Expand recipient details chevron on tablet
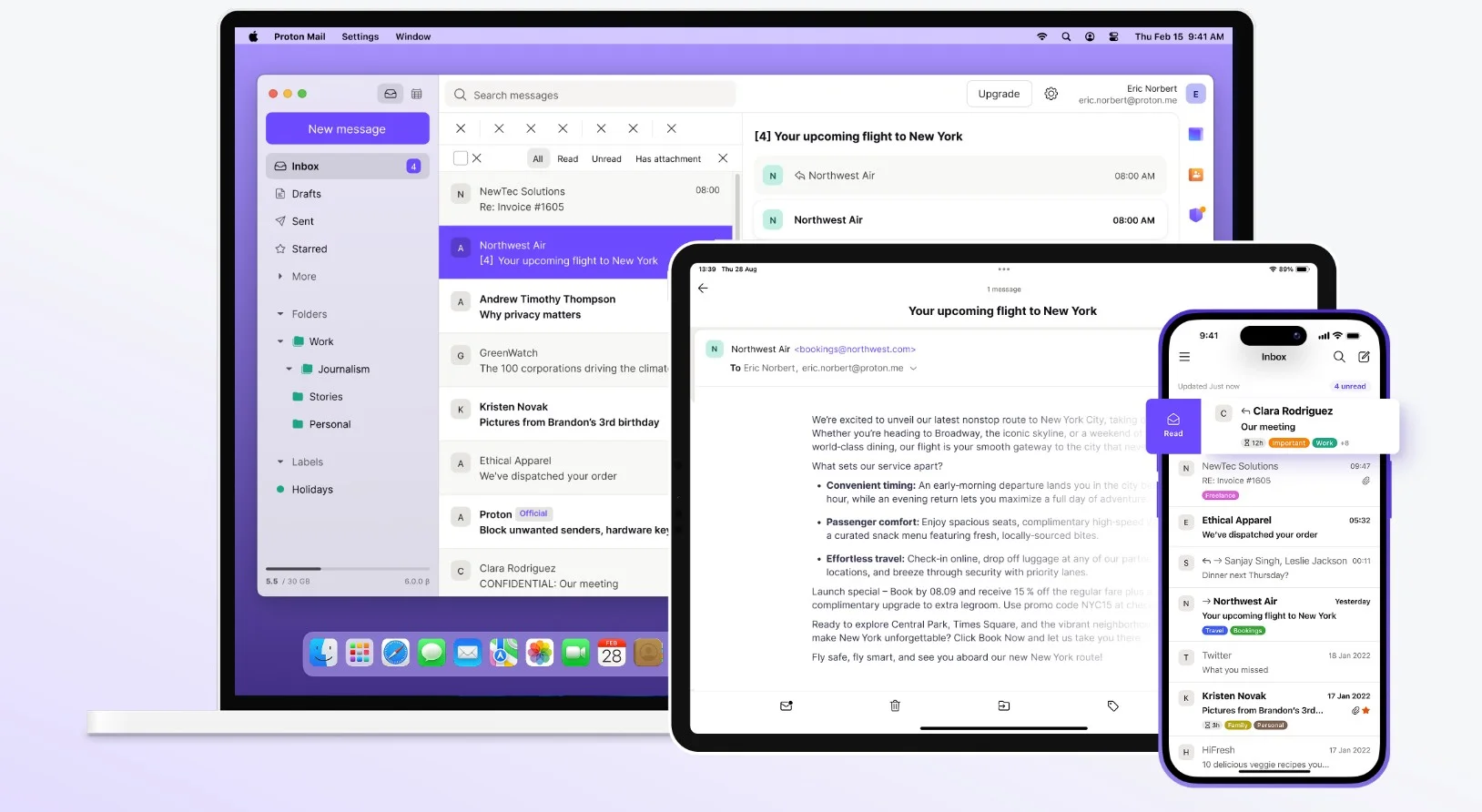 [x=913, y=369]
